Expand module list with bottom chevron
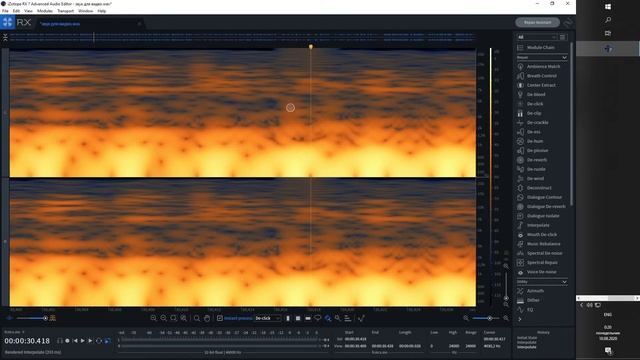640x360 pixels. coord(520,319)
